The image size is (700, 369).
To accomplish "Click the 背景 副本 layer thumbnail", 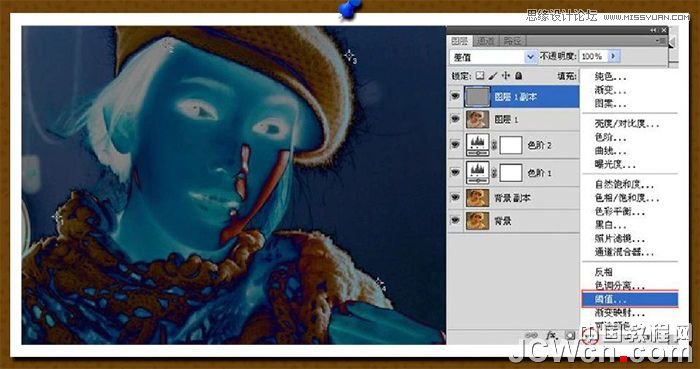I will [x=477, y=197].
